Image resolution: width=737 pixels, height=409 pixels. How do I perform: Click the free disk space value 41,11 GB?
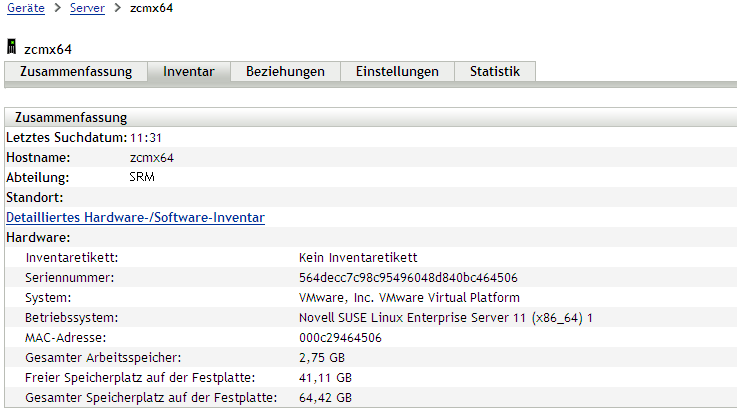325,377
